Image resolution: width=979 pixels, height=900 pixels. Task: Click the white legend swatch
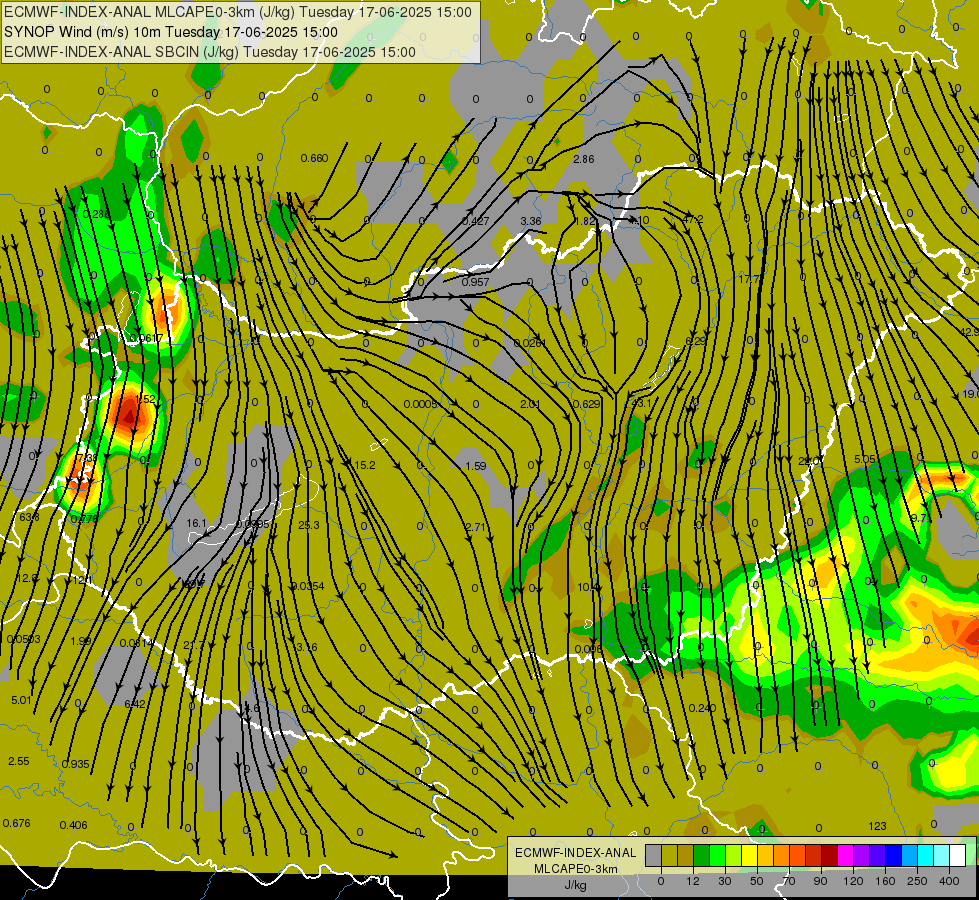pyautogui.click(x=958, y=855)
